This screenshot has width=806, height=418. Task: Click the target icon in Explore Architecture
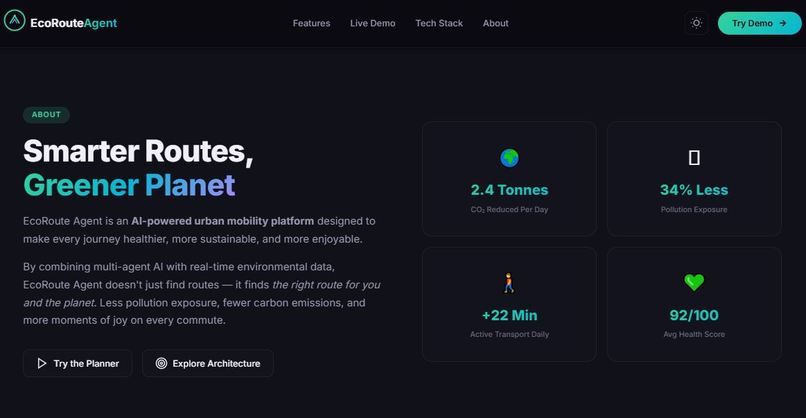(x=161, y=364)
